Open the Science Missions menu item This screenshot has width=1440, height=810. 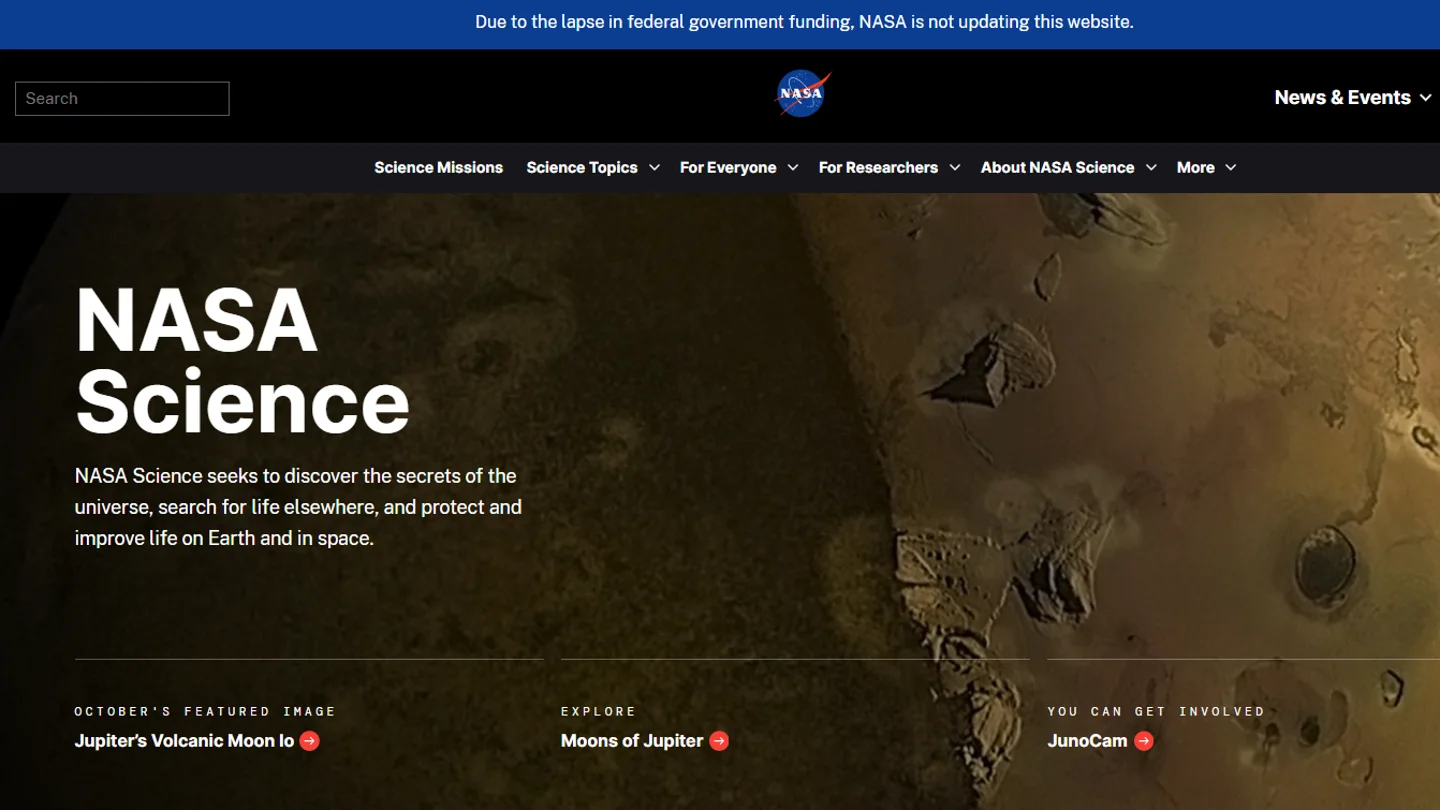438,168
